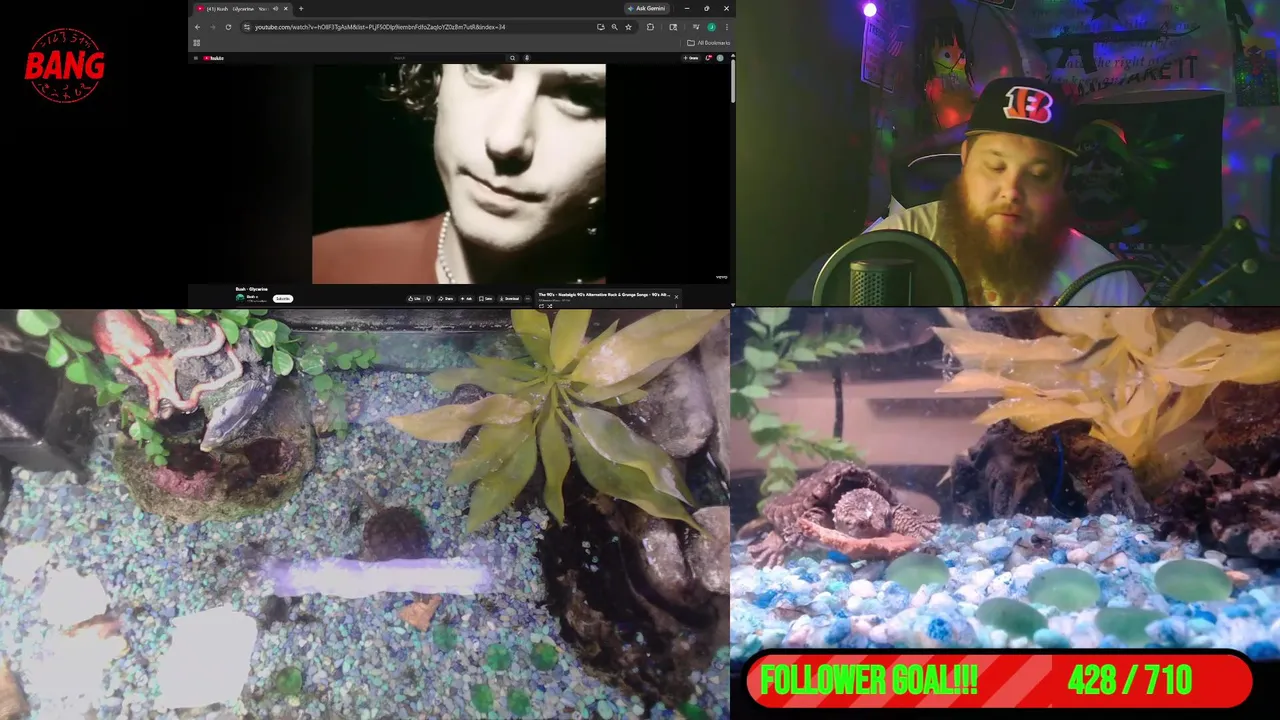Click the install/cast icon in the address bar
Screen dimensions: 1280x720
(x=601, y=27)
